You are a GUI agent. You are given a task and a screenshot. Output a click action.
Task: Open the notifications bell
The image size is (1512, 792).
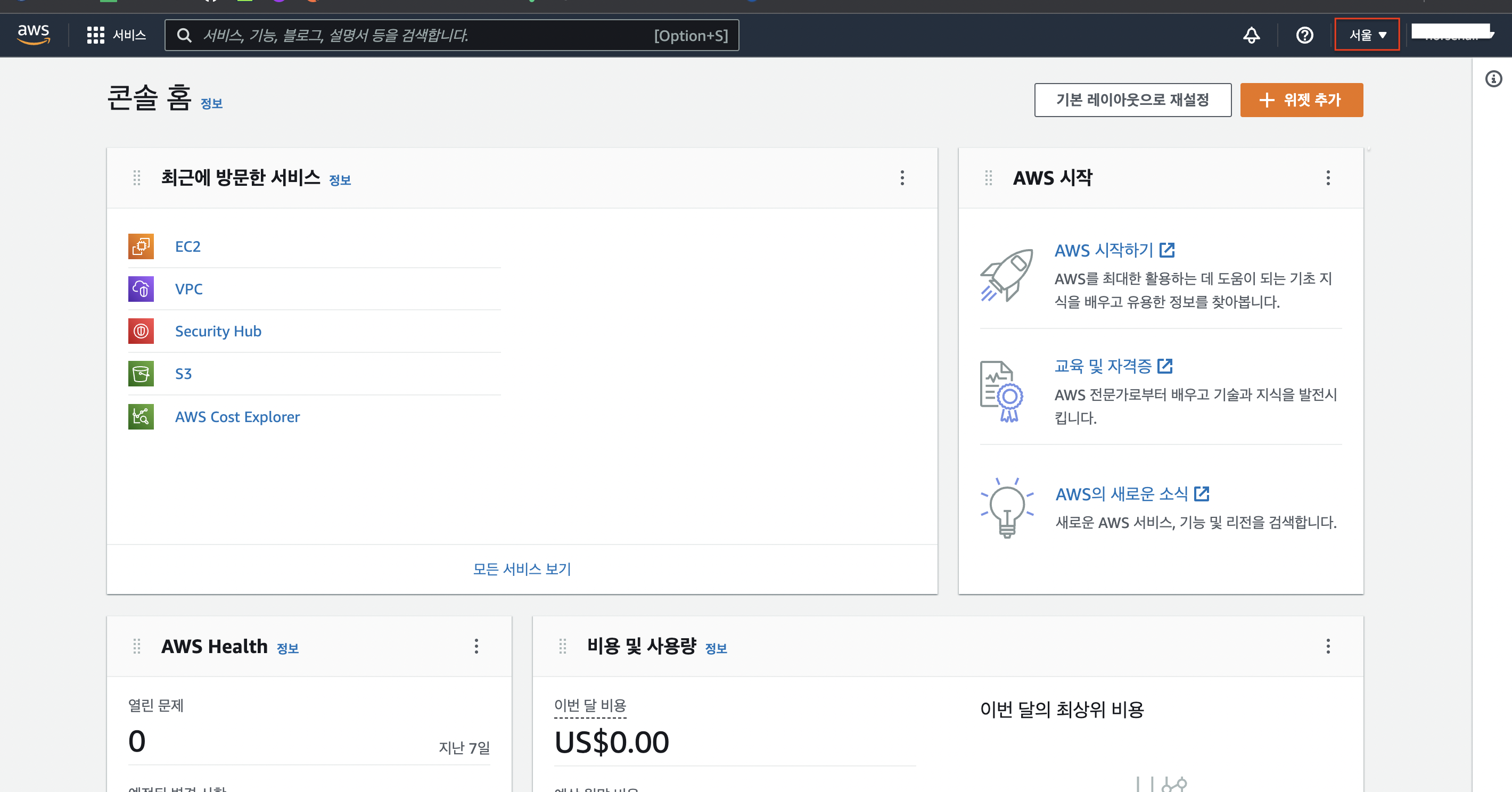click(x=1251, y=35)
